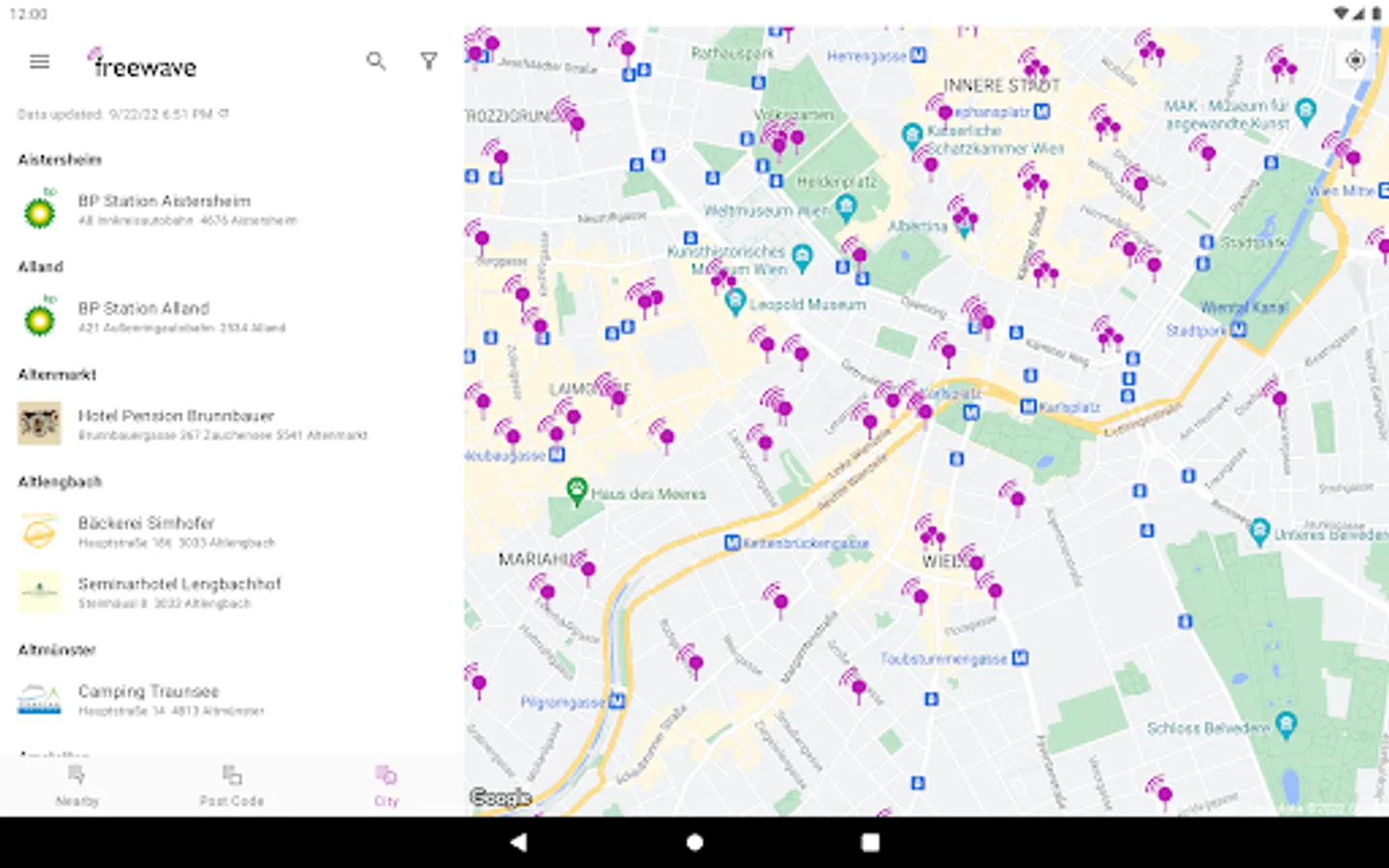Tap the Camping Traunsee logo
The image size is (1389, 868).
pyautogui.click(x=40, y=700)
